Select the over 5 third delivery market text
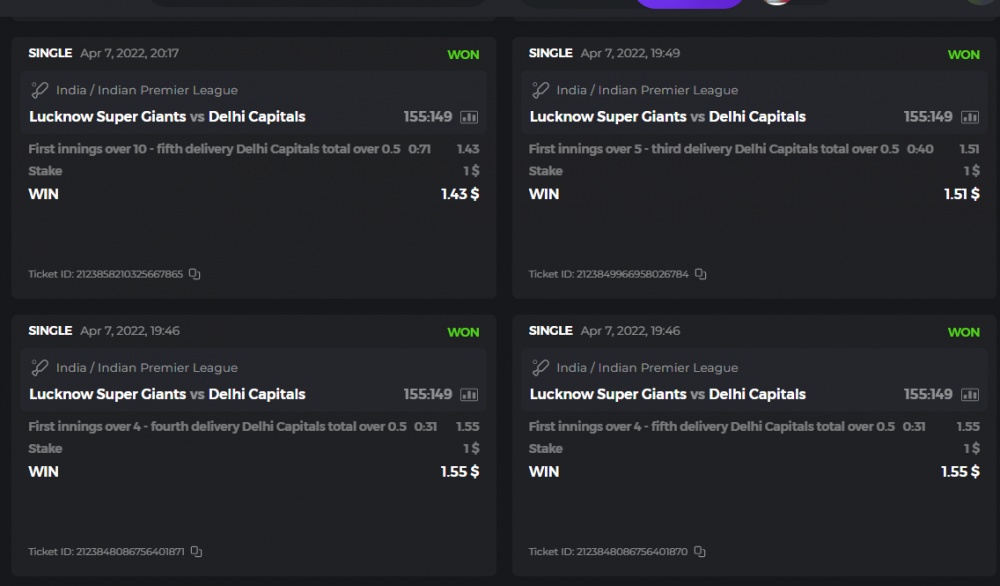The width and height of the screenshot is (1000, 586). point(714,149)
